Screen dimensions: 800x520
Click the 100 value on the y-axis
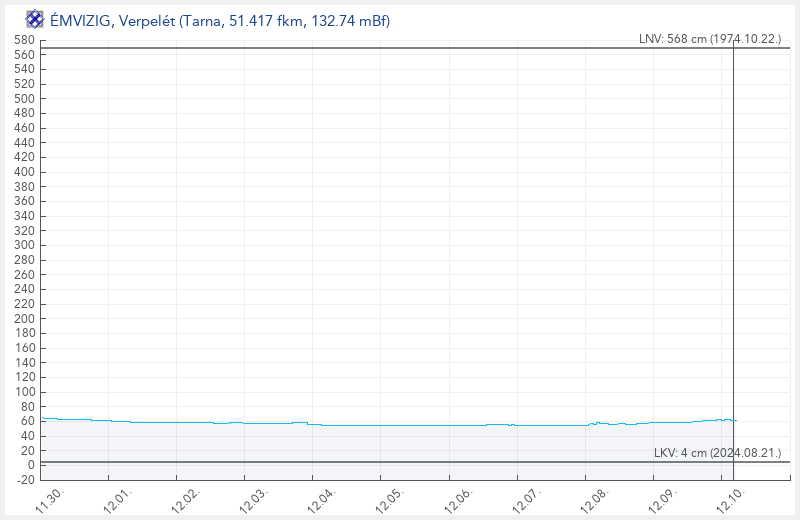pos(24,392)
